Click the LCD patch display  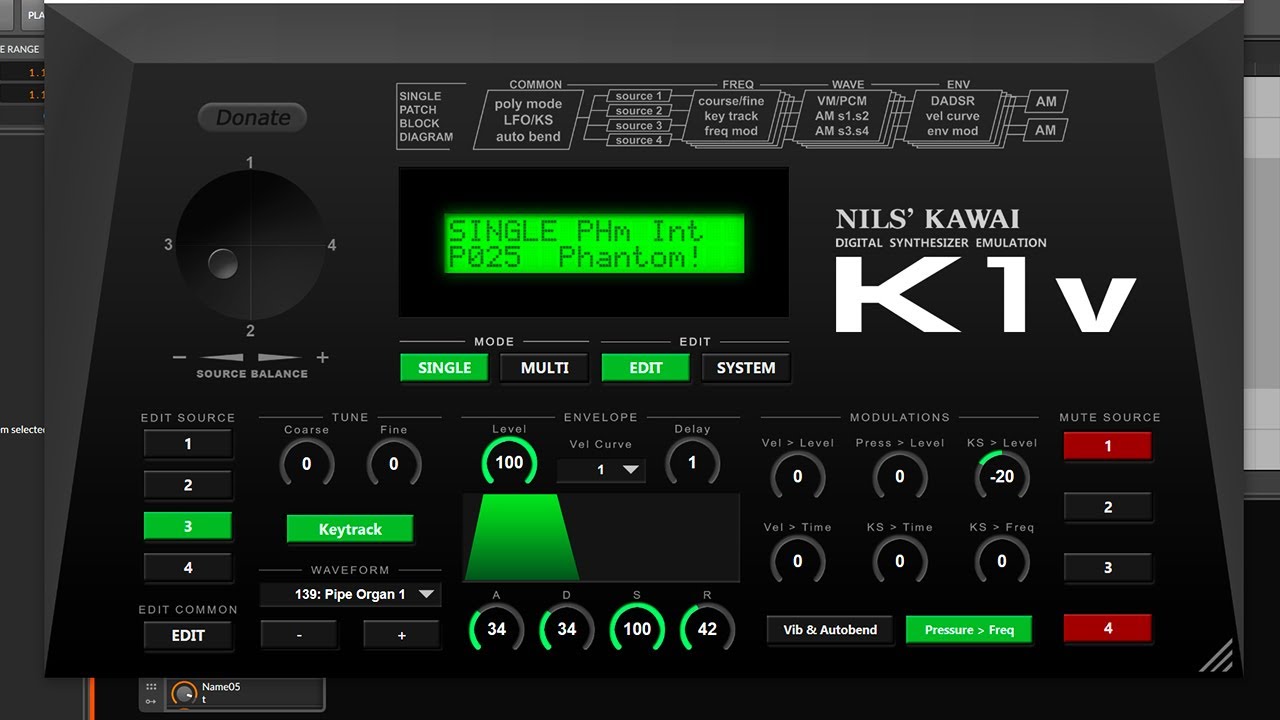[594, 243]
